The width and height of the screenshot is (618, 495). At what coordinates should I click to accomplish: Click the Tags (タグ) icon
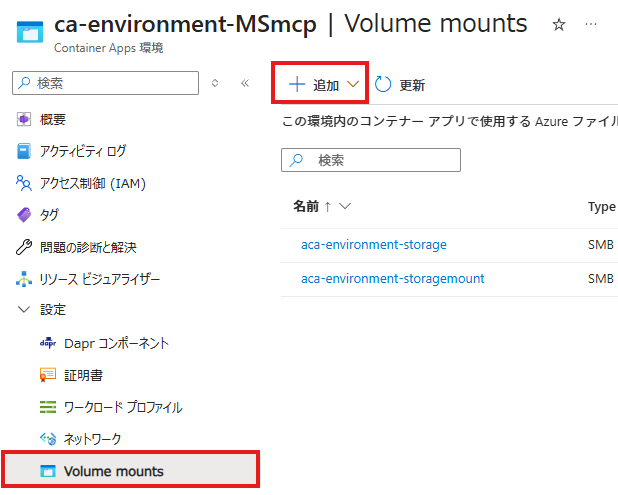tap(25, 215)
